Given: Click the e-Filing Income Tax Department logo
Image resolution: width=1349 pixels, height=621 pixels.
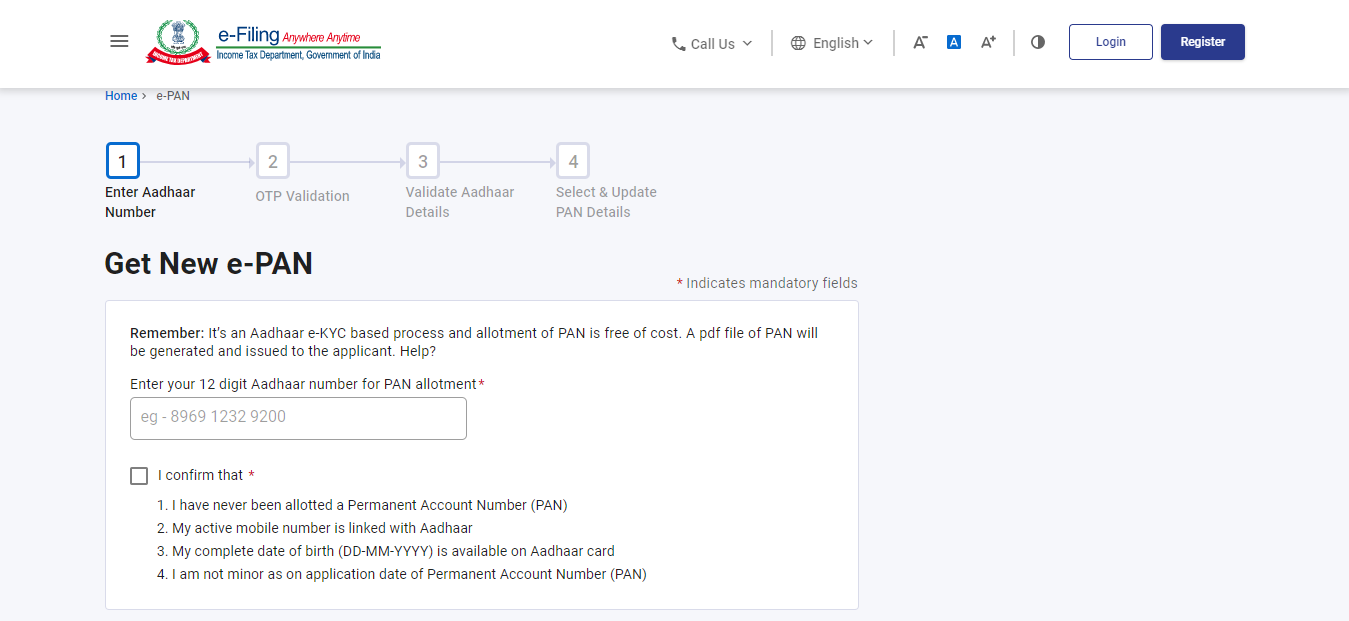Looking at the screenshot, I should tap(262, 41).
